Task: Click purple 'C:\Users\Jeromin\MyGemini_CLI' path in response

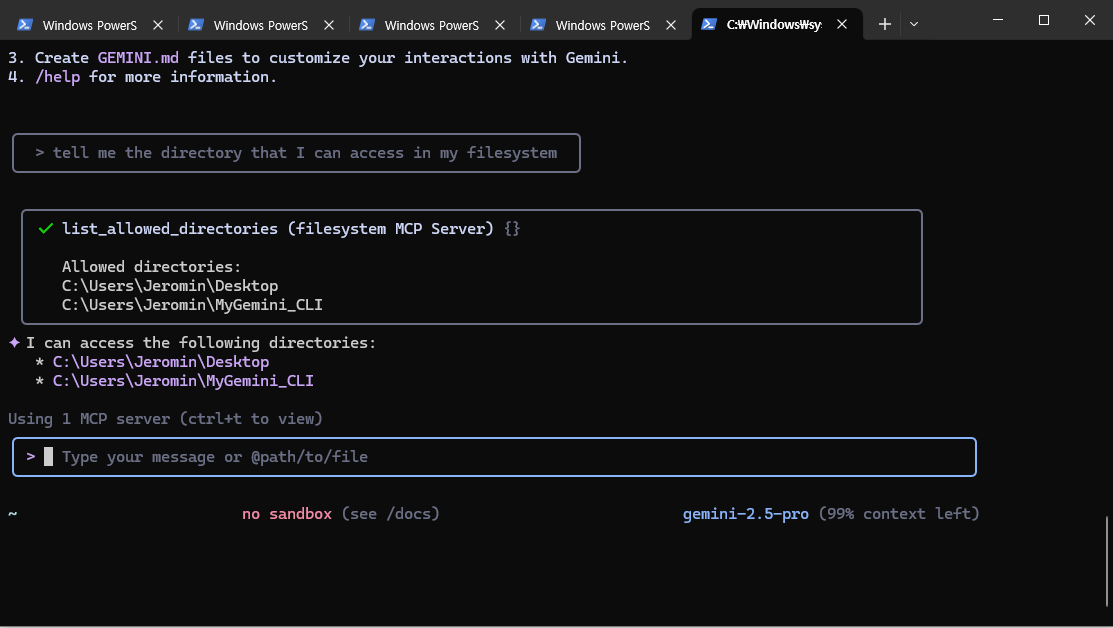Action: (x=183, y=381)
